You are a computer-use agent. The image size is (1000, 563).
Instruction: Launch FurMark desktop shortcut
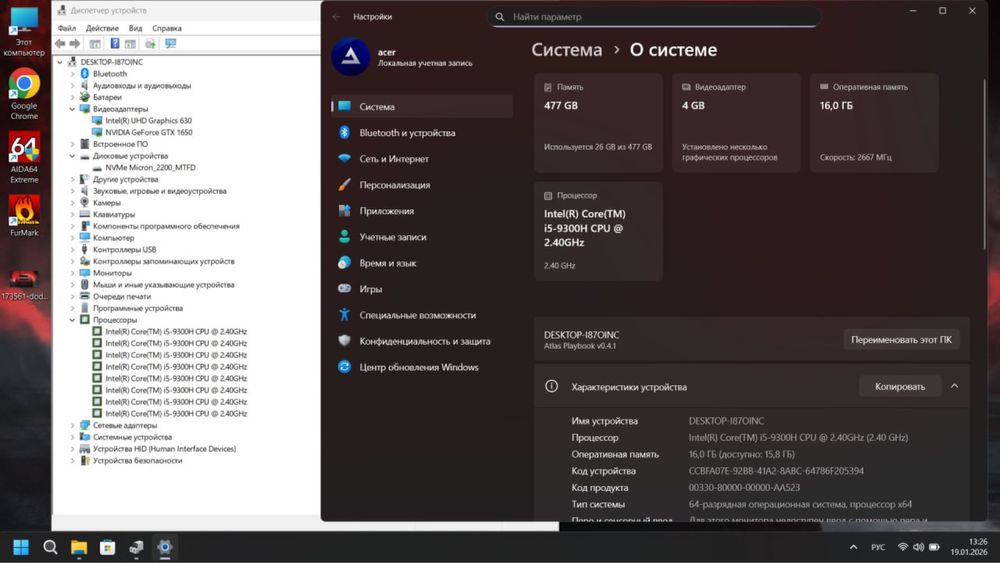(24, 216)
